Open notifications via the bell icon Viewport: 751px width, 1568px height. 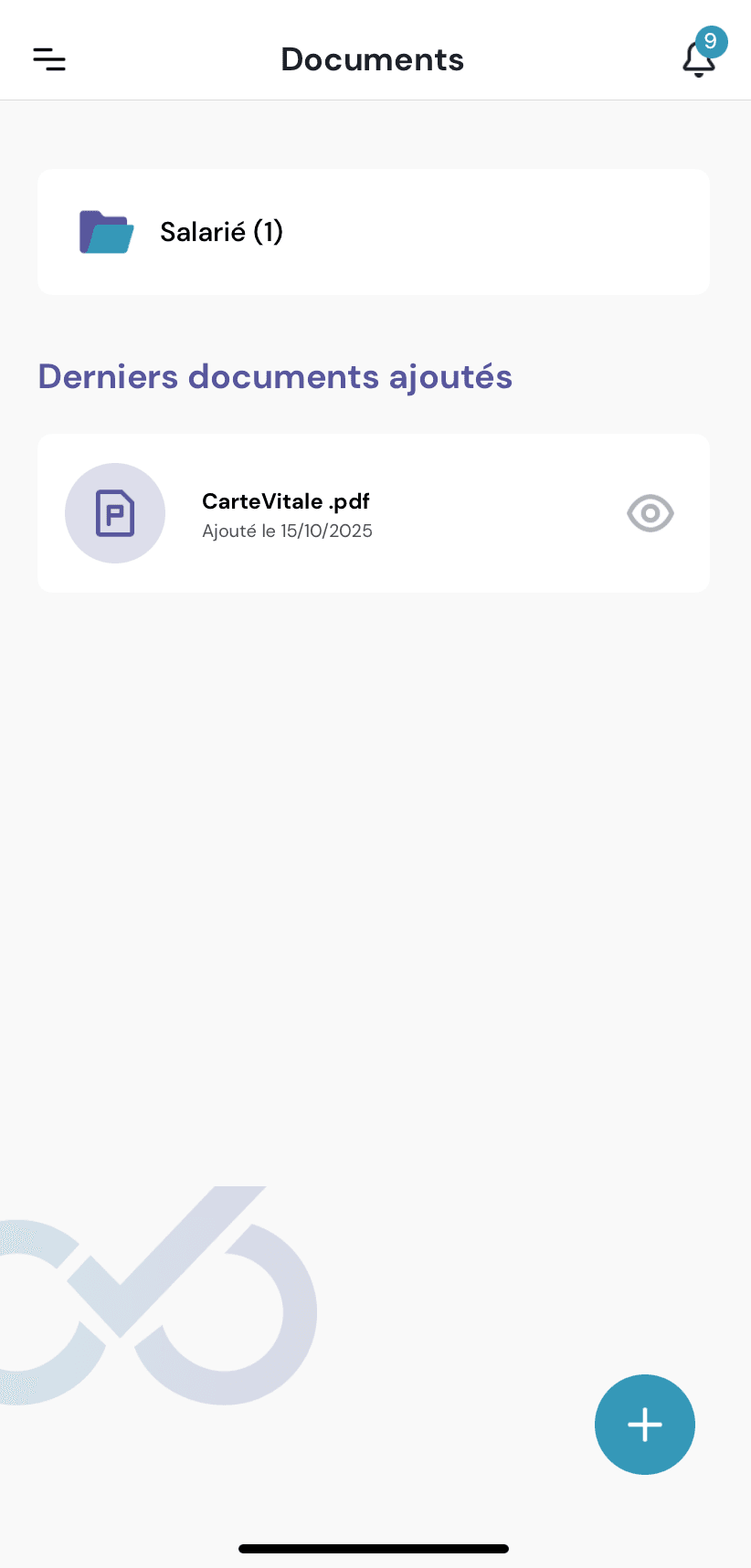(x=698, y=60)
